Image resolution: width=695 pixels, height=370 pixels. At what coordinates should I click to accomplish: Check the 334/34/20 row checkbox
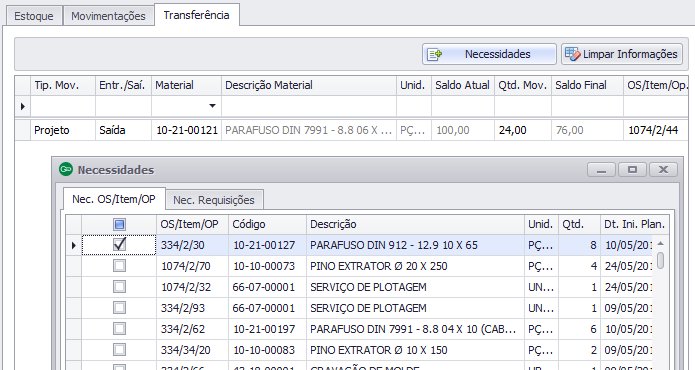tap(119, 350)
